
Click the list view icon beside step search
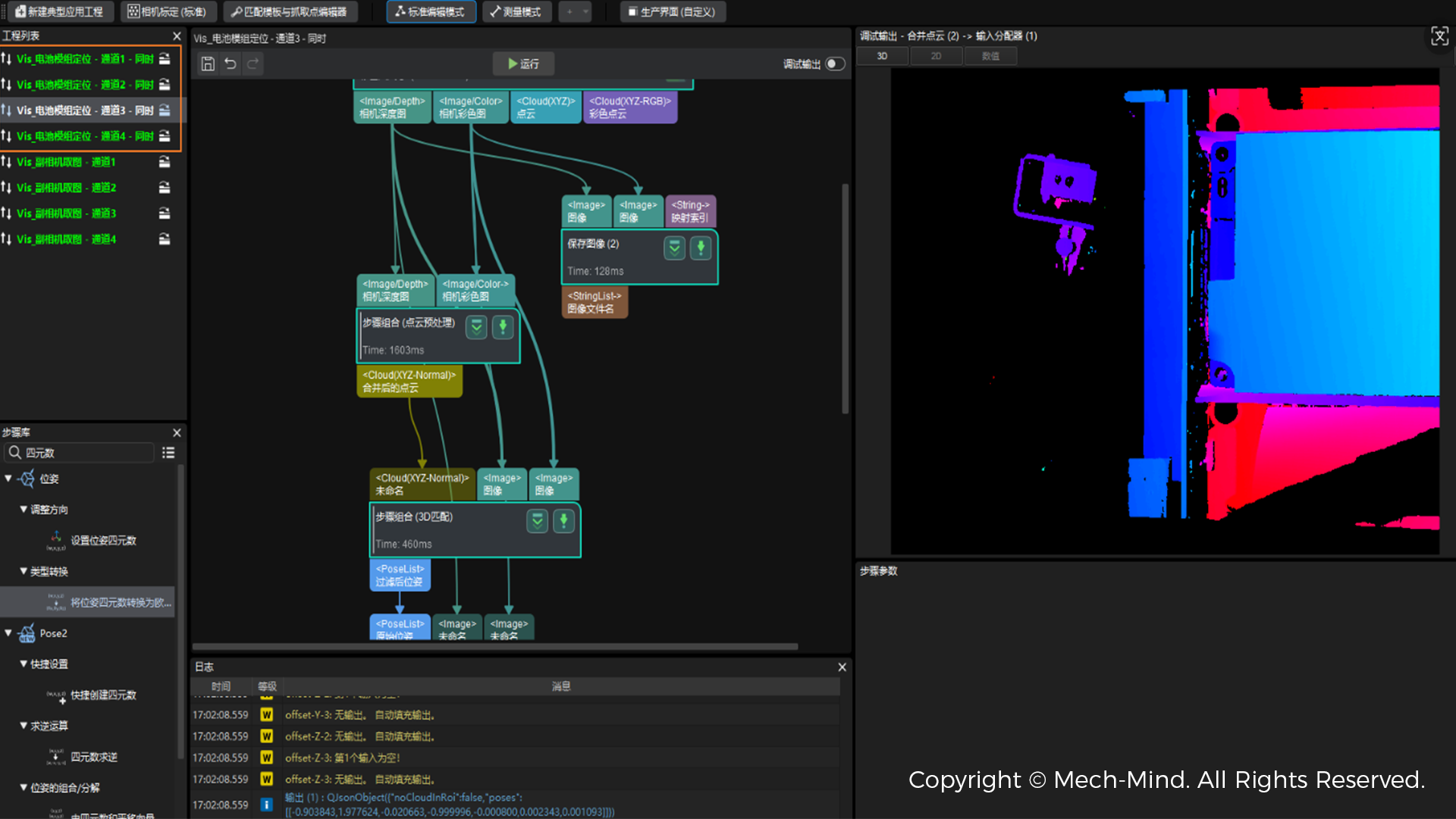click(x=168, y=453)
